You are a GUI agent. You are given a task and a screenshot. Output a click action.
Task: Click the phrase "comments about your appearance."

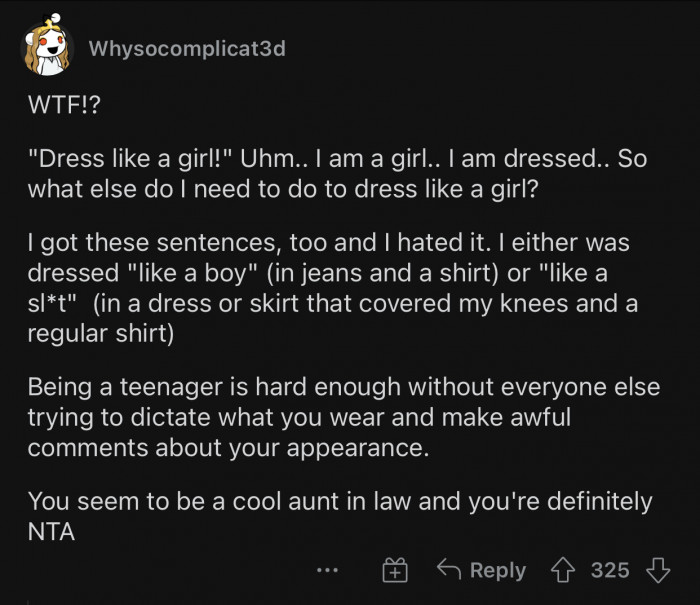tap(229, 447)
